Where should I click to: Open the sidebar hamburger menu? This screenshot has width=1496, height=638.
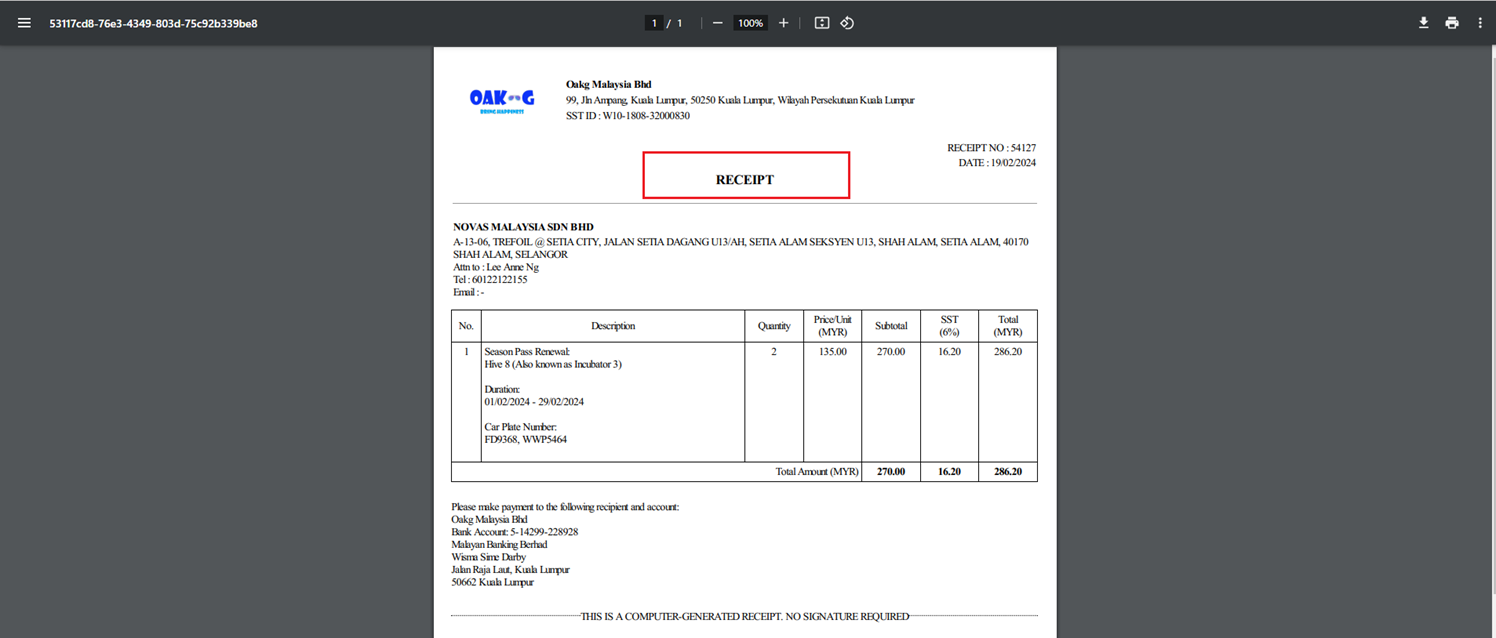[x=24, y=23]
